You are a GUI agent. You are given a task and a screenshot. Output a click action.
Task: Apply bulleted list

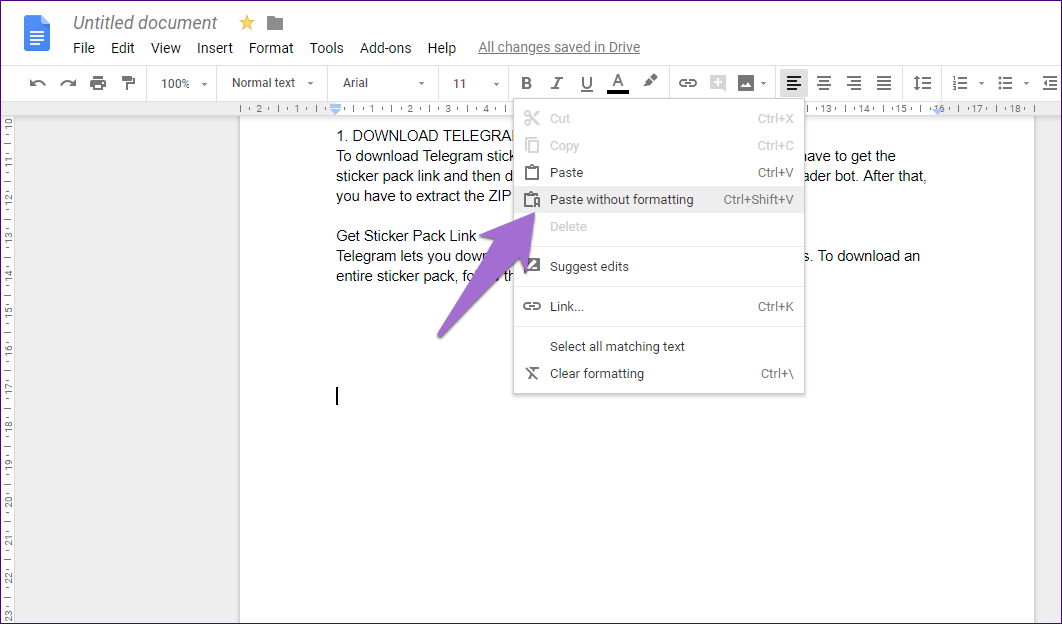(x=1005, y=83)
